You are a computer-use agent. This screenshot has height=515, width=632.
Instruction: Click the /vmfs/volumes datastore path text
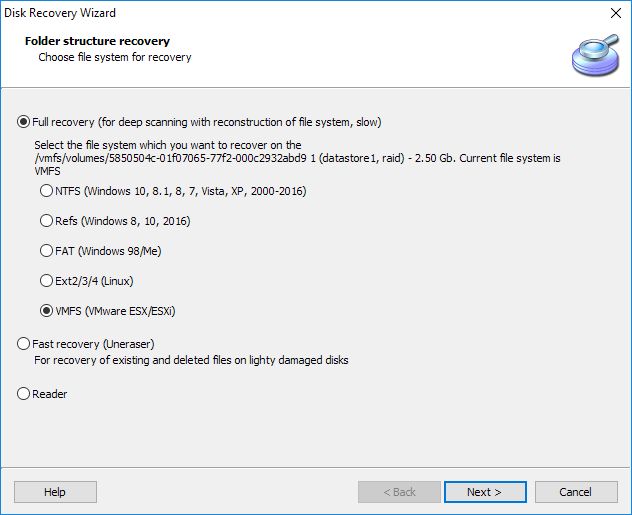point(297,158)
